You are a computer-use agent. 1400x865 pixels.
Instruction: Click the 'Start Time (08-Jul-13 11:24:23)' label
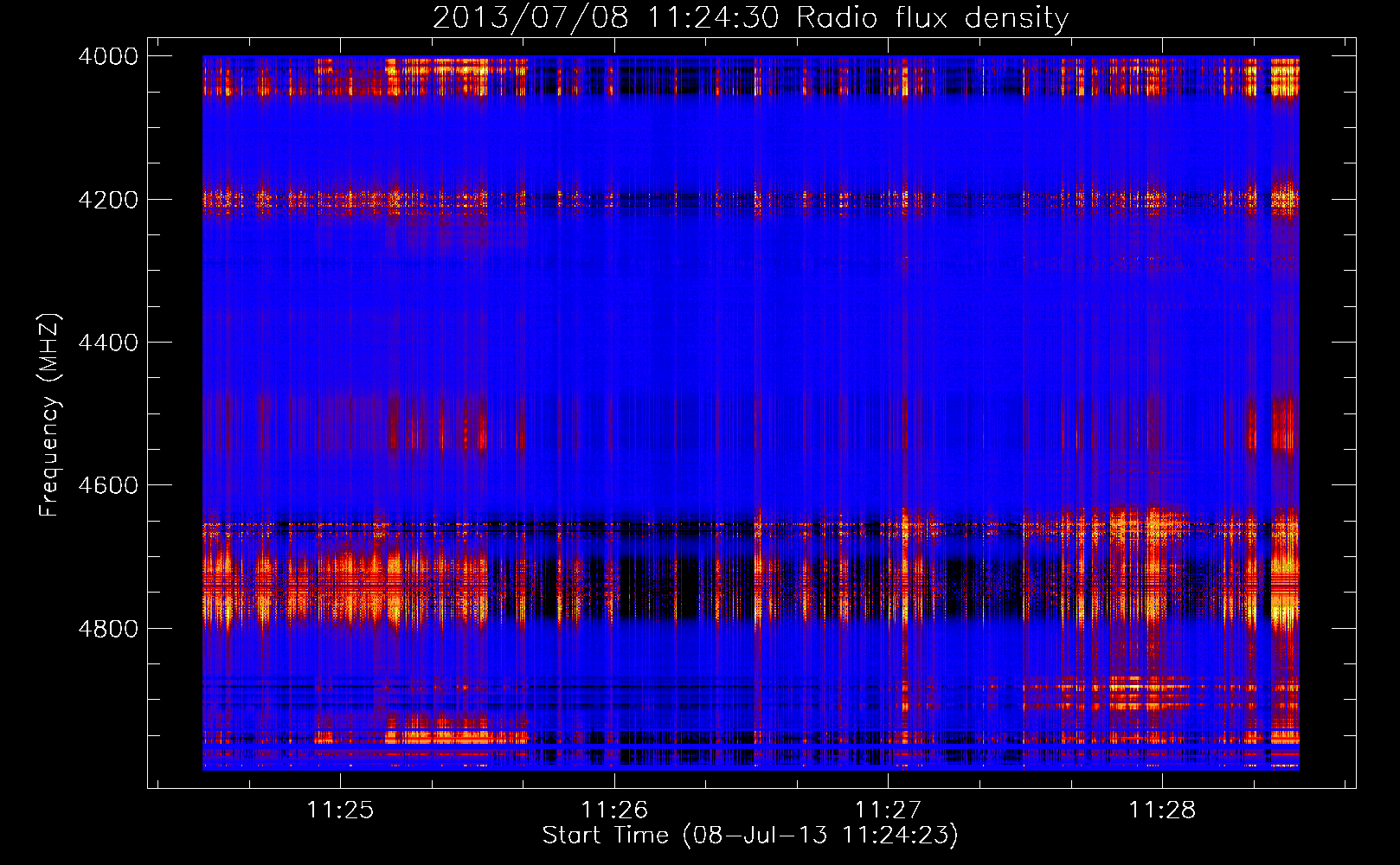pyautogui.click(x=750, y=836)
